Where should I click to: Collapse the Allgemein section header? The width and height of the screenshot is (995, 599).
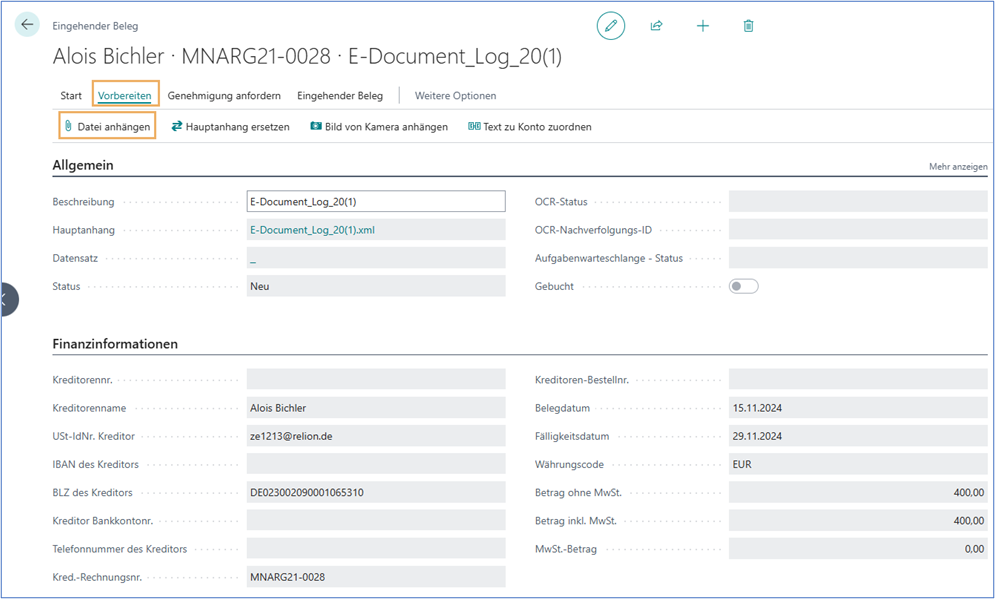[x=83, y=165]
